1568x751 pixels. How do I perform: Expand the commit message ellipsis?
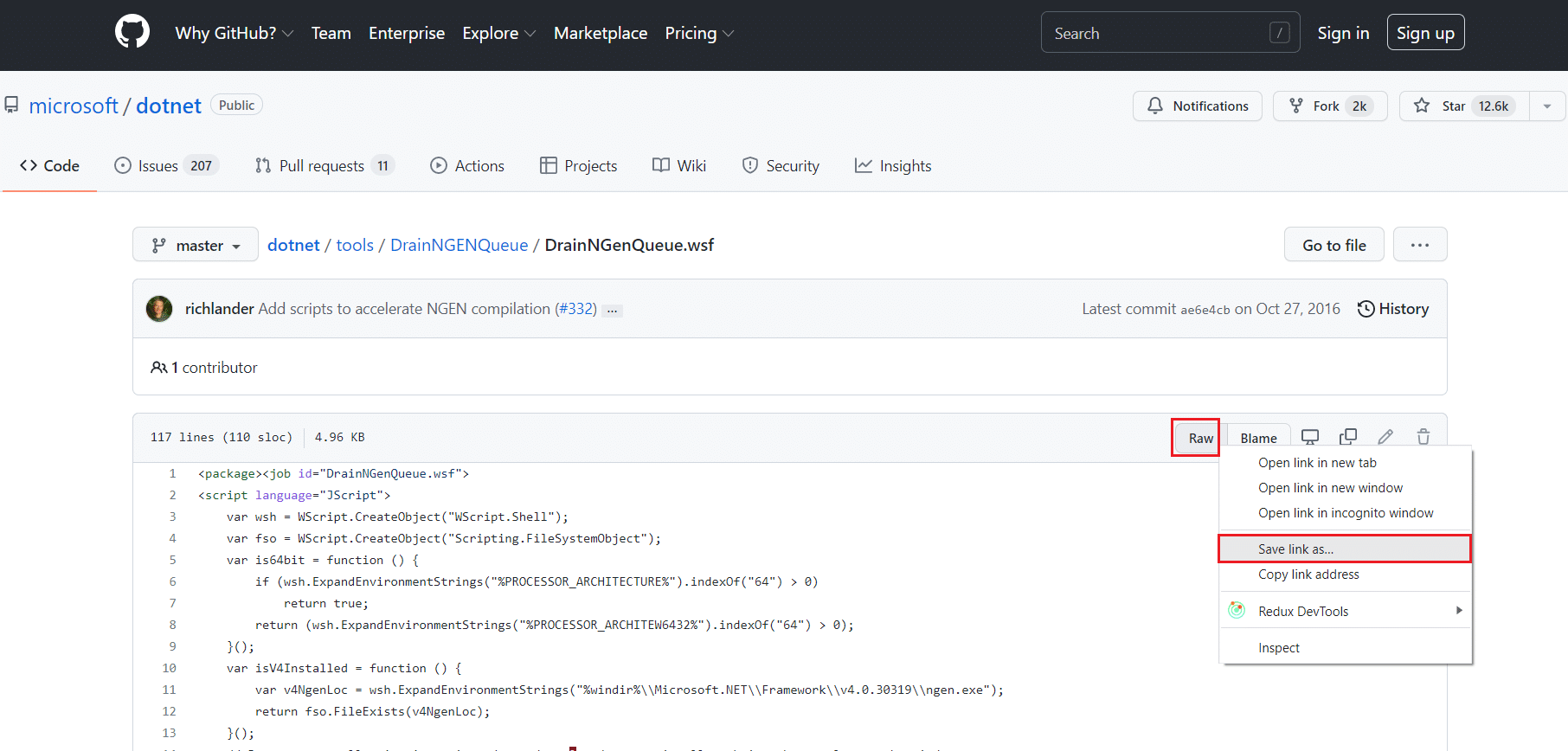point(612,311)
